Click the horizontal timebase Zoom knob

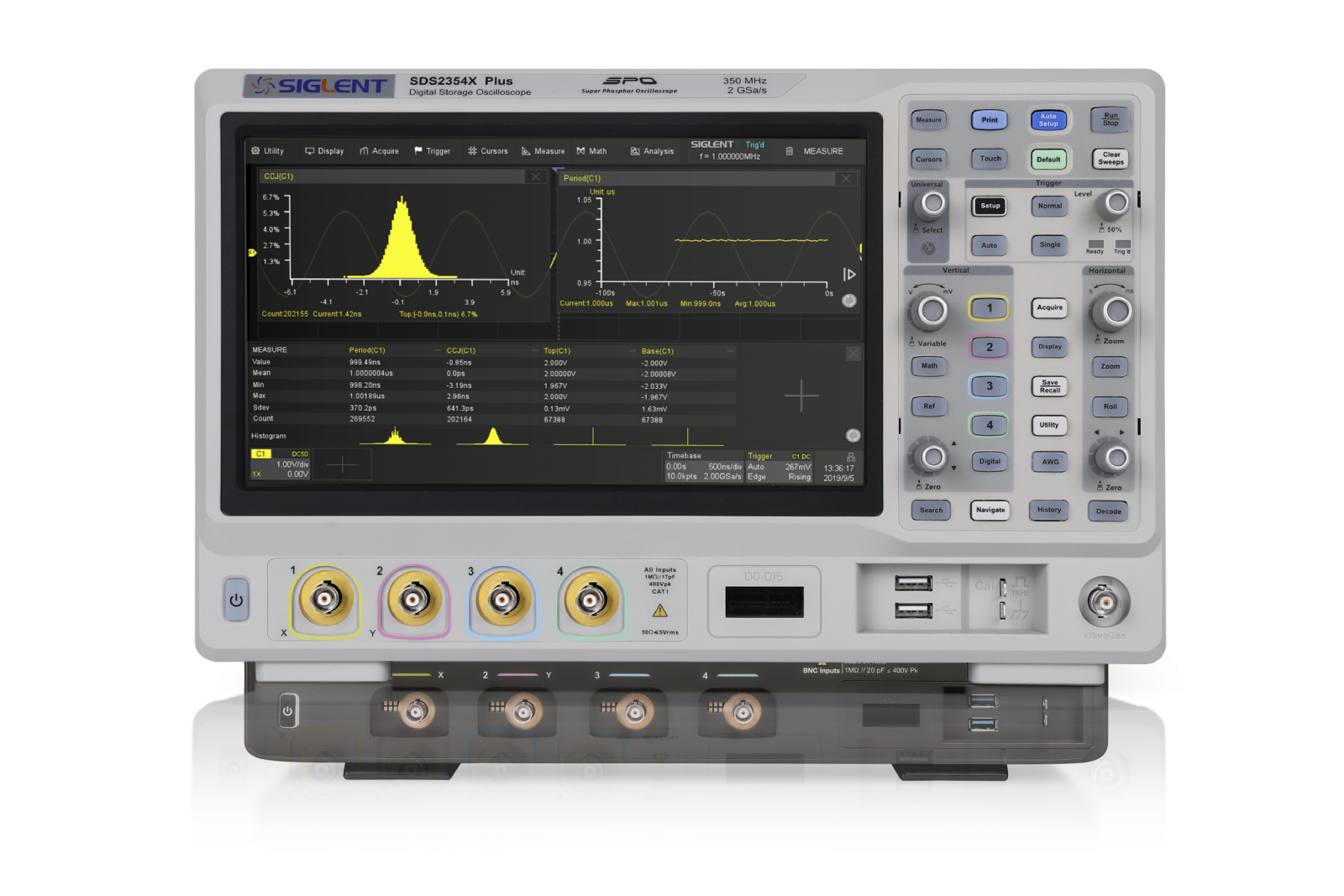pyautogui.click(x=1116, y=312)
